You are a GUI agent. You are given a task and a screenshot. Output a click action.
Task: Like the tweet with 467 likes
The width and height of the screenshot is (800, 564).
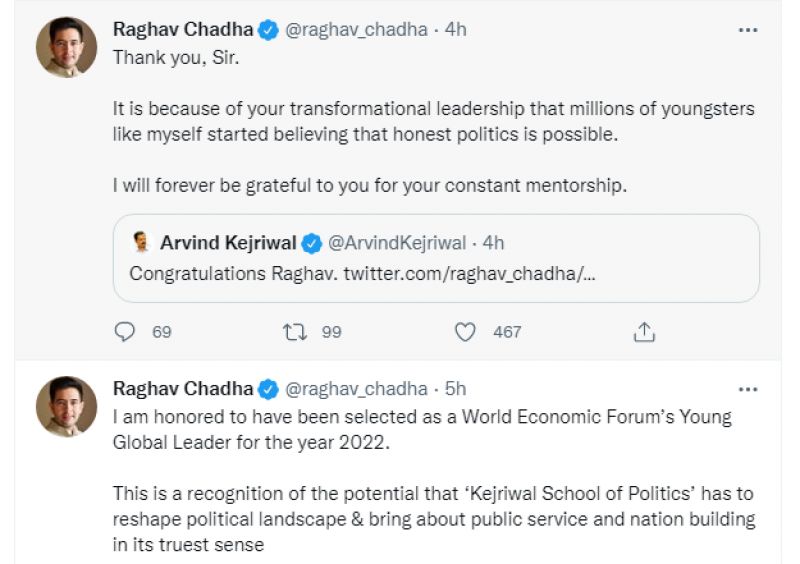click(x=465, y=331)
